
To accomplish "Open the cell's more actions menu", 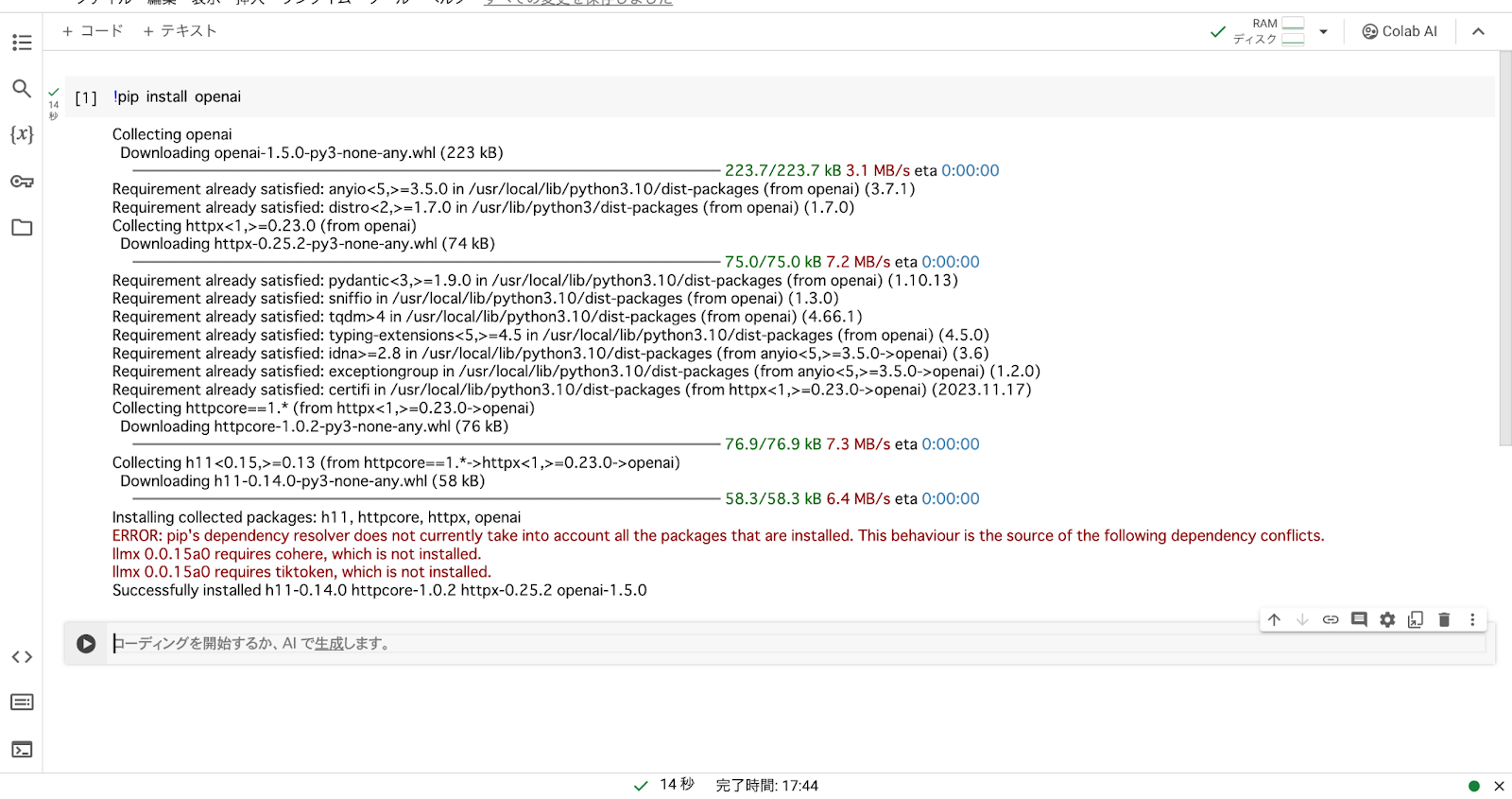I will (1472, 620).
